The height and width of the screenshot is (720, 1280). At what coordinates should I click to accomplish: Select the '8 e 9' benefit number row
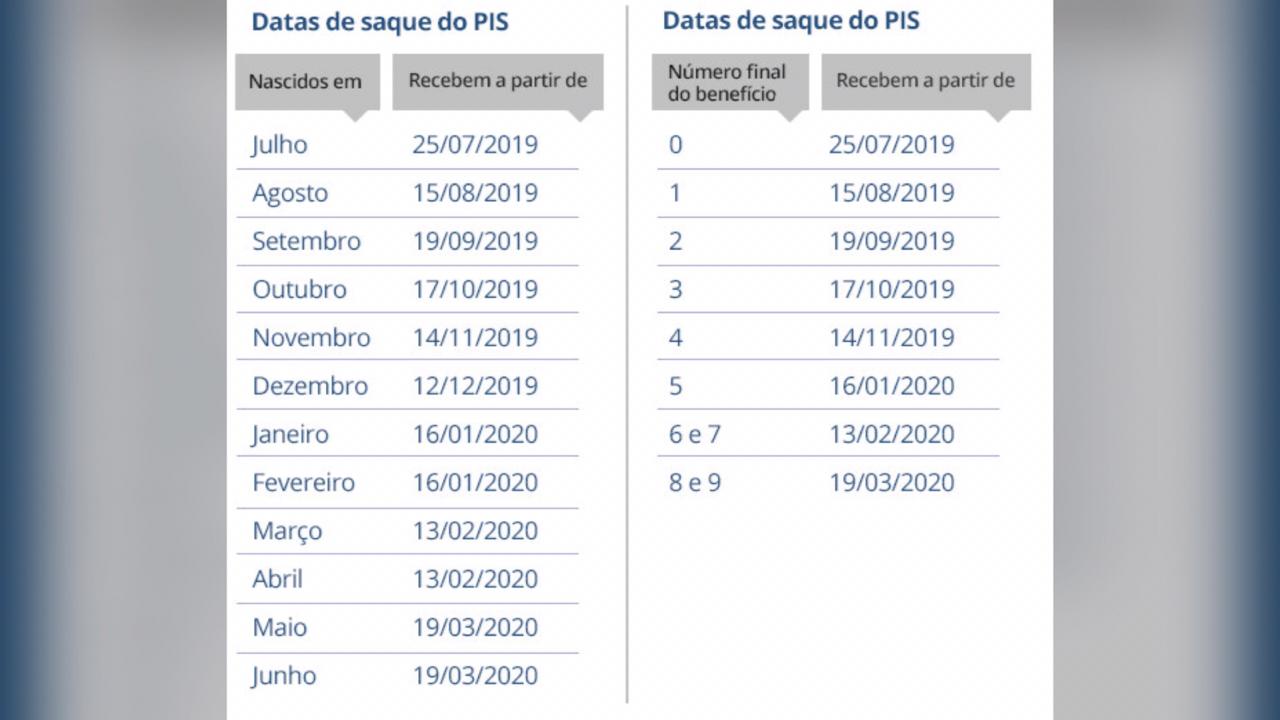point(828,483)
